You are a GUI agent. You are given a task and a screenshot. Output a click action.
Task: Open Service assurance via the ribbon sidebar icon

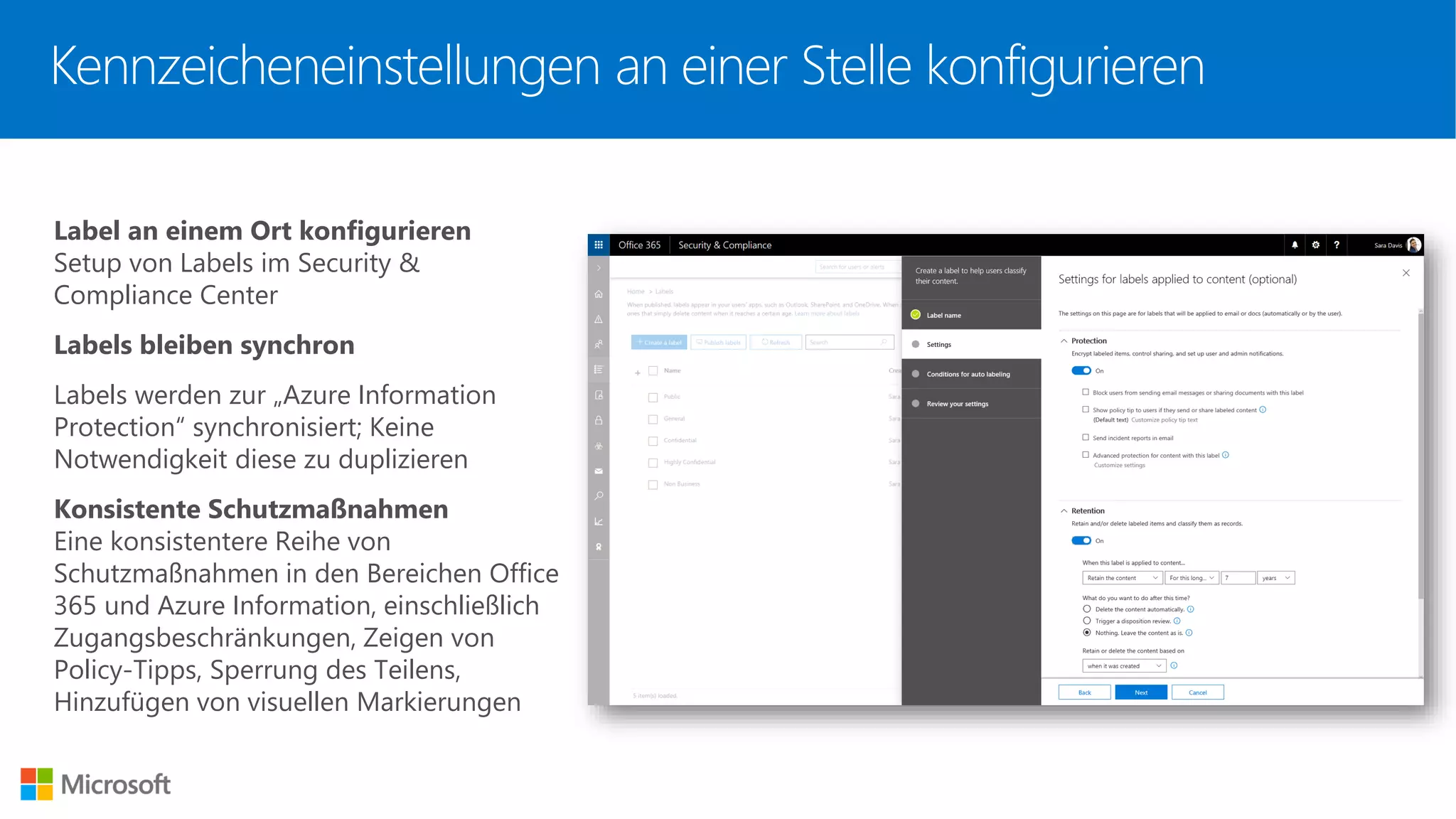coord(599,547)
